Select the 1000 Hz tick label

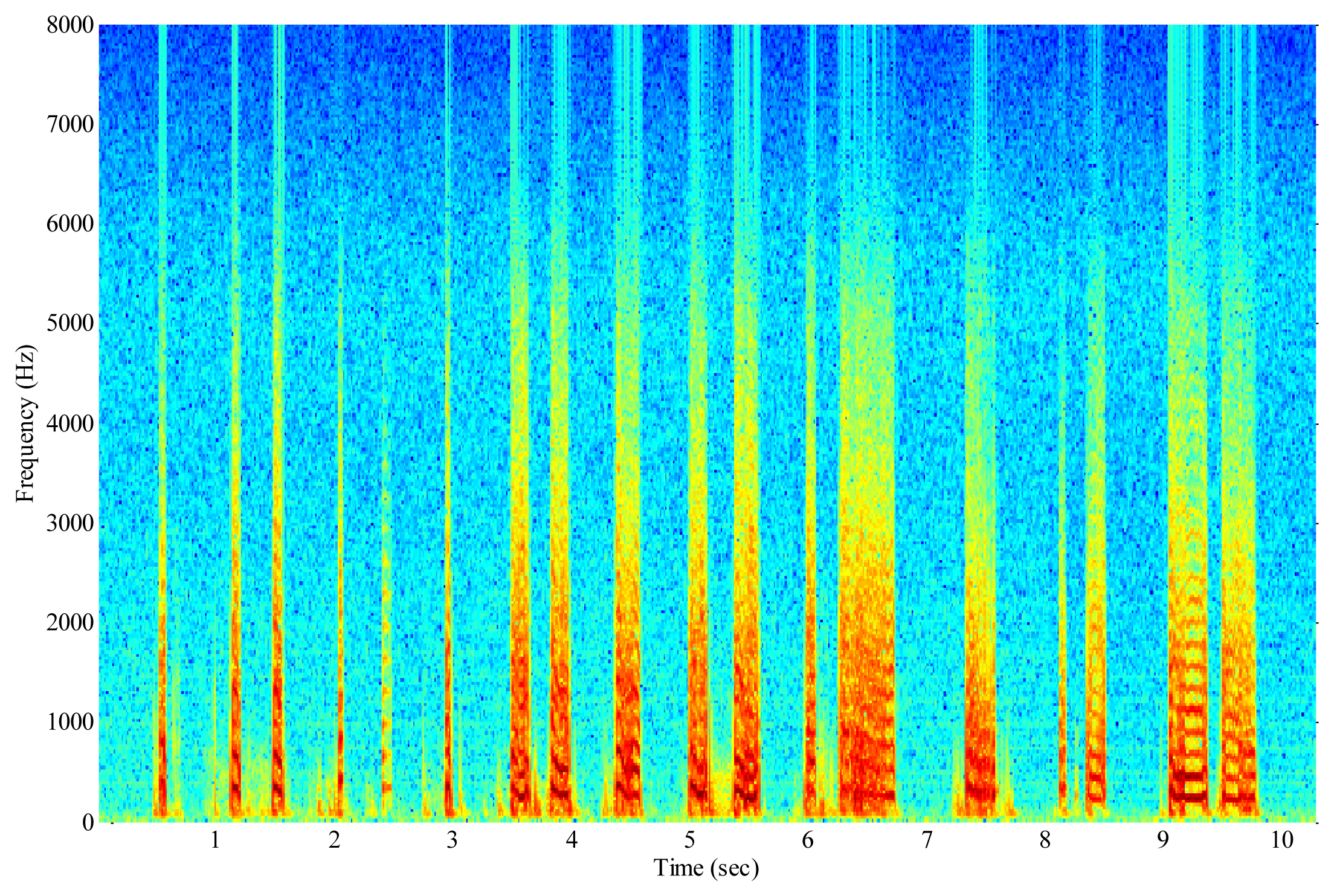coord(70,722)
